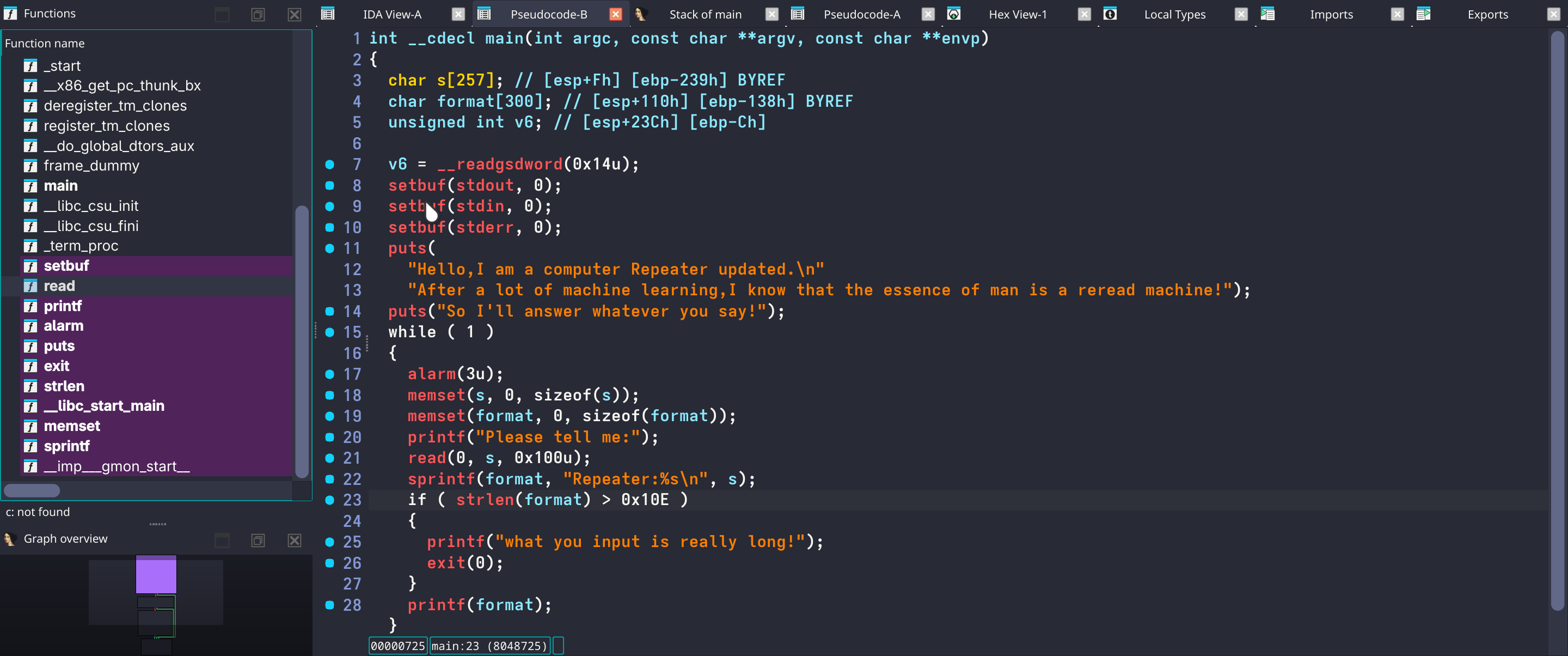This screenshot has width=1568, height=656.
Task: Switch to the Pseudocode-B tab
Action: [x=548, y=14]
